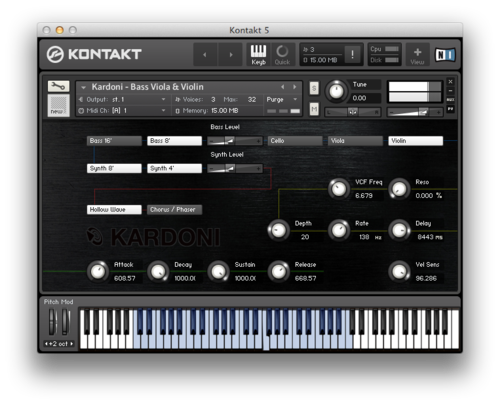Toggle the Cello button
500x405 pixels.
[x=295, y=141]
